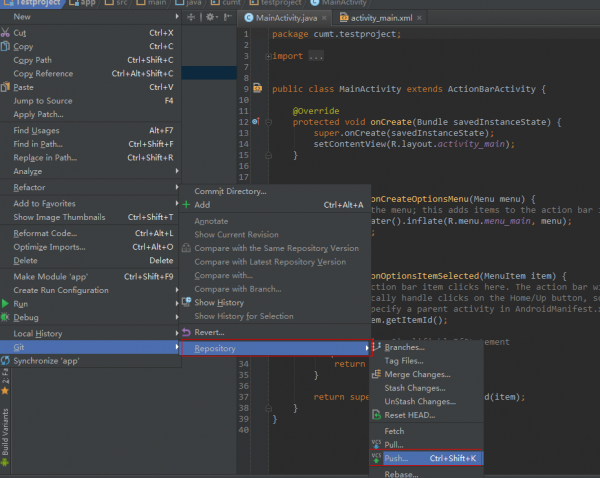600x478 pixels.
Task: Select Commit Directory... menu entry
Action: tap(275, 191)
